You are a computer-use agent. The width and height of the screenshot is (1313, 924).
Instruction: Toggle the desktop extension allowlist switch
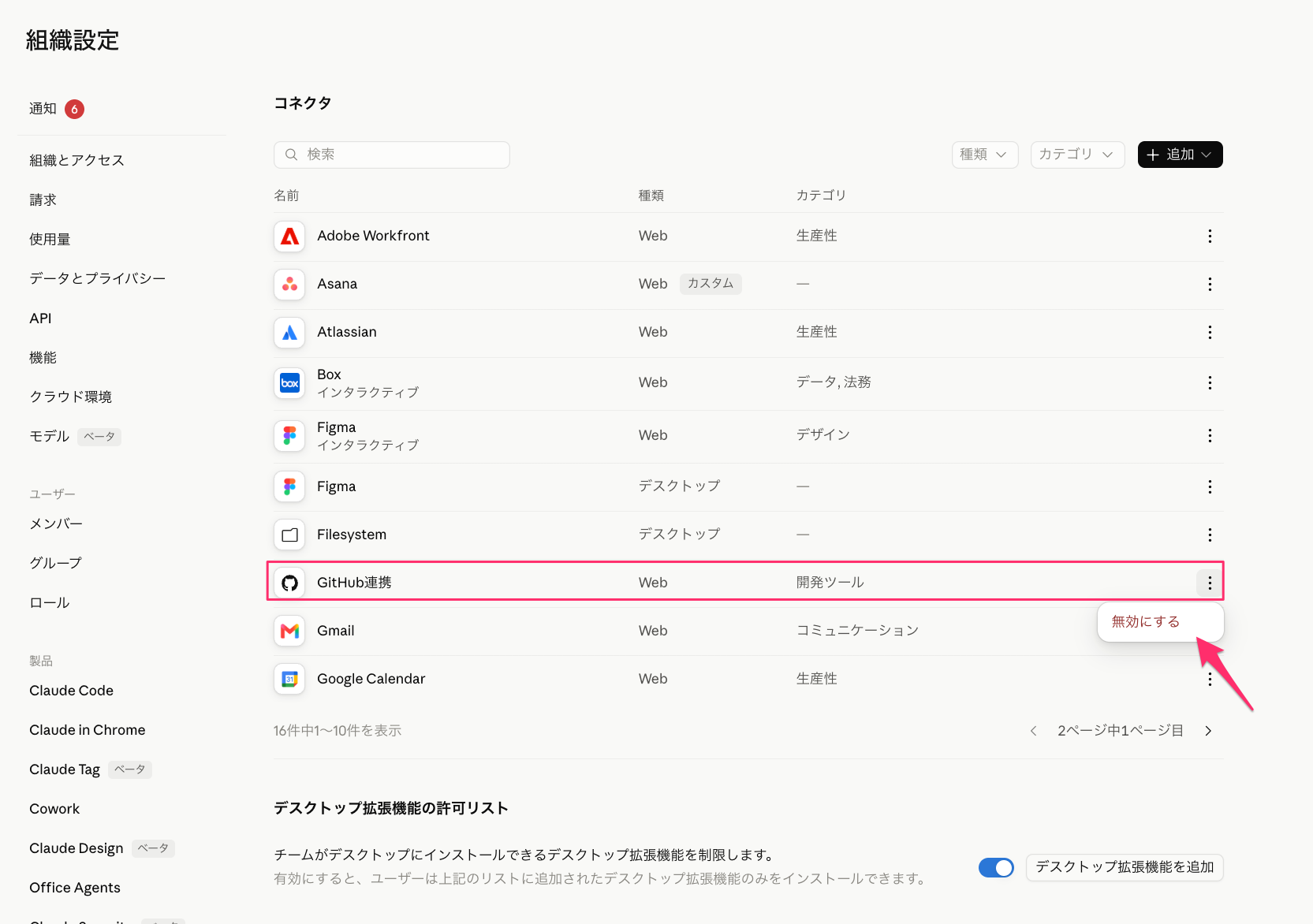[996, 868]
